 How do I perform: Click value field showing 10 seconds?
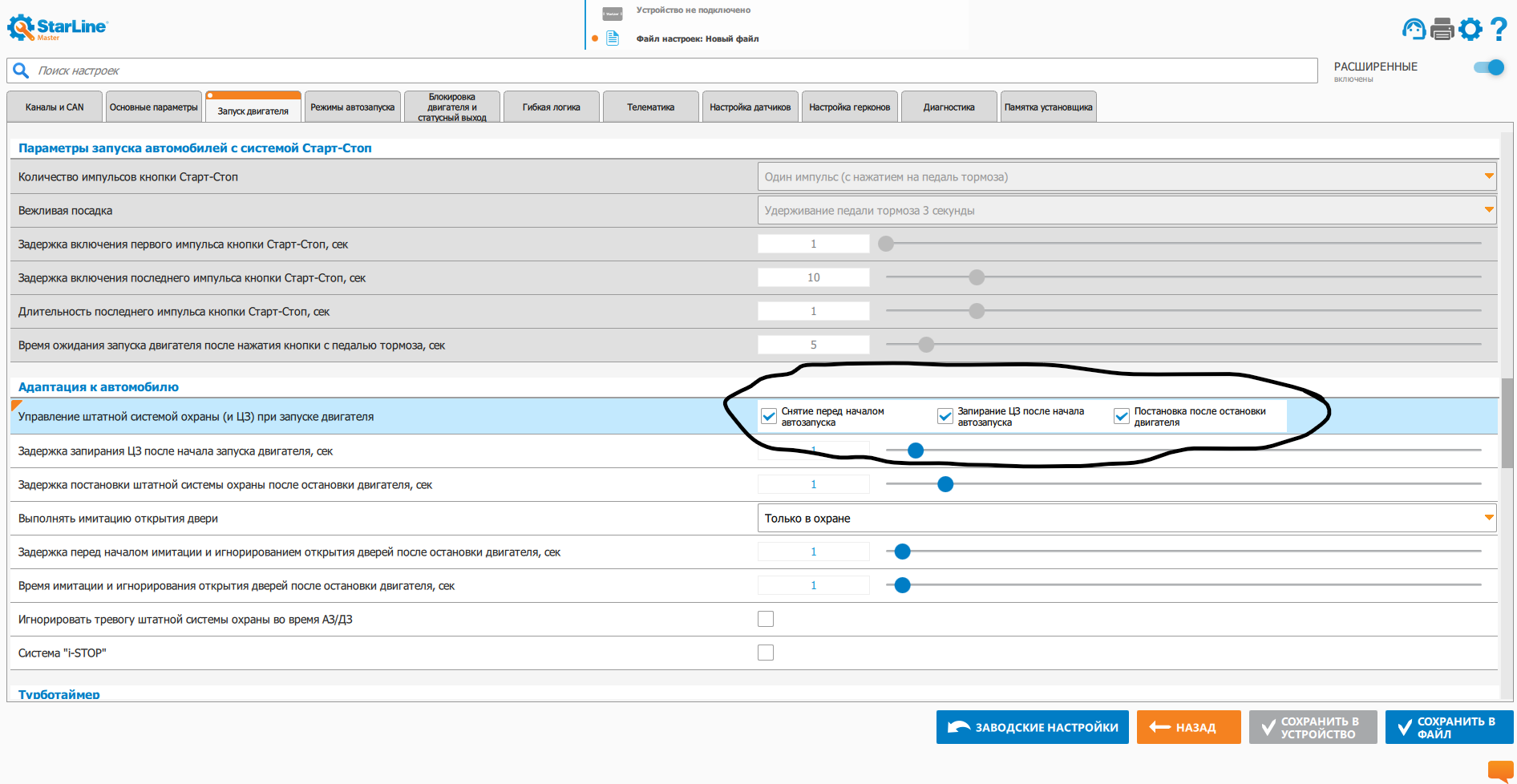click(814, 277)
